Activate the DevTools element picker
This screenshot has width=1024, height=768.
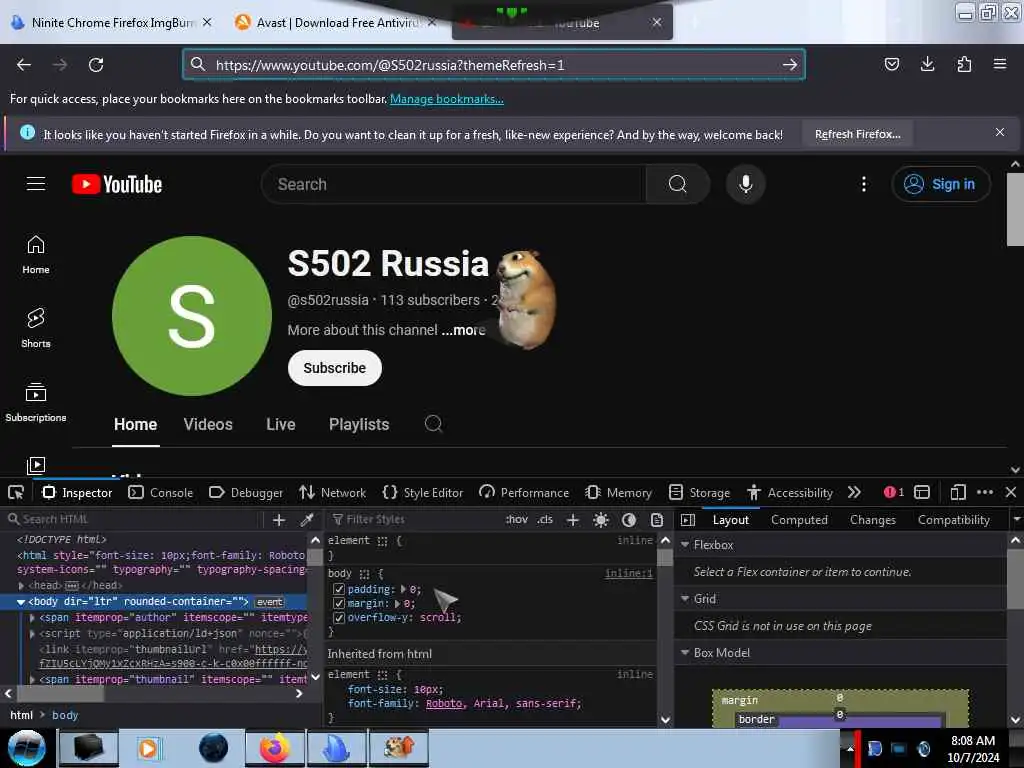click(16, 492)
